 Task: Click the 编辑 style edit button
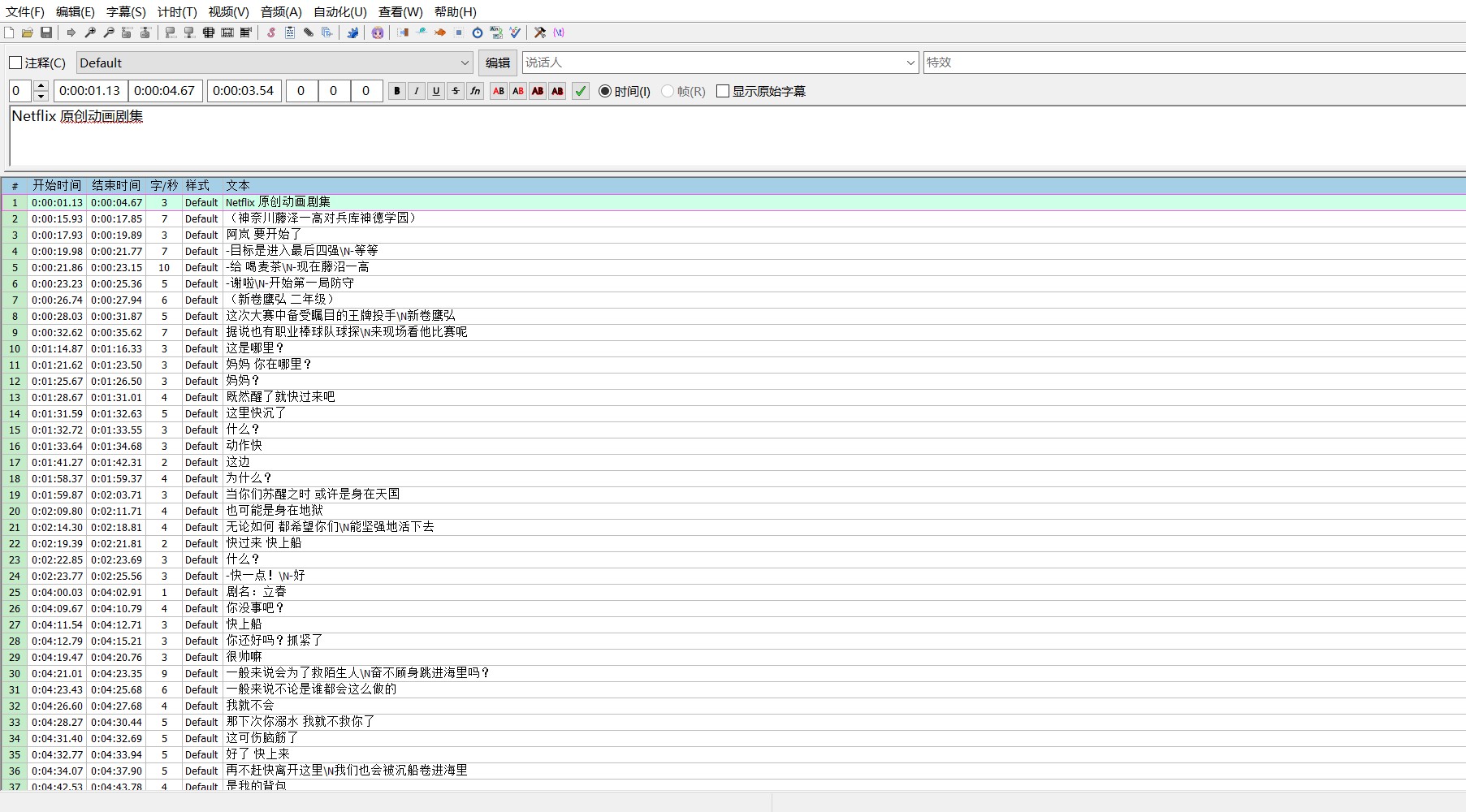[x=498, y=63]
